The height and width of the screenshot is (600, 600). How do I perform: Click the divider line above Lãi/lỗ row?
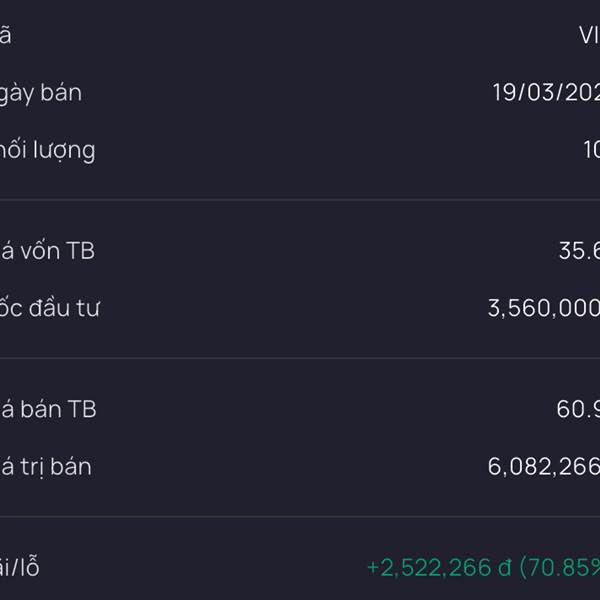(x=300, y=517)
